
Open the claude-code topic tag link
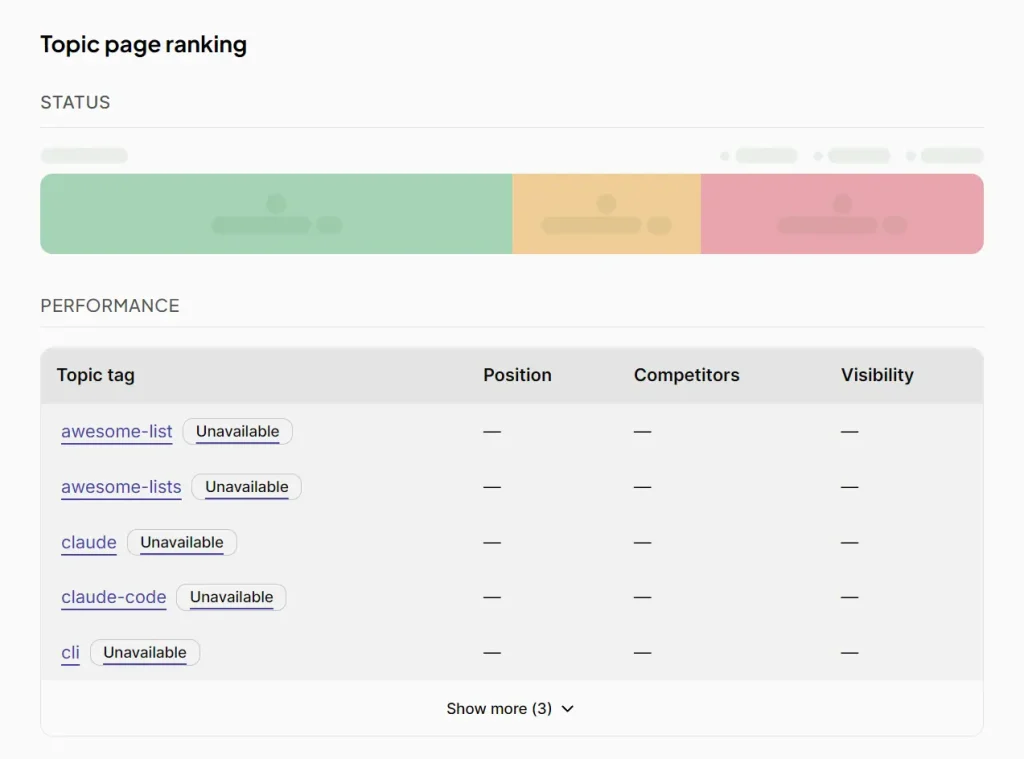tap(113, 597)
